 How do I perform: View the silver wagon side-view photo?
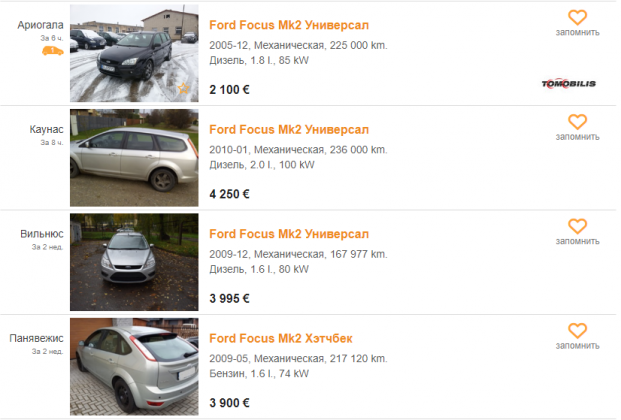[134, 158]
